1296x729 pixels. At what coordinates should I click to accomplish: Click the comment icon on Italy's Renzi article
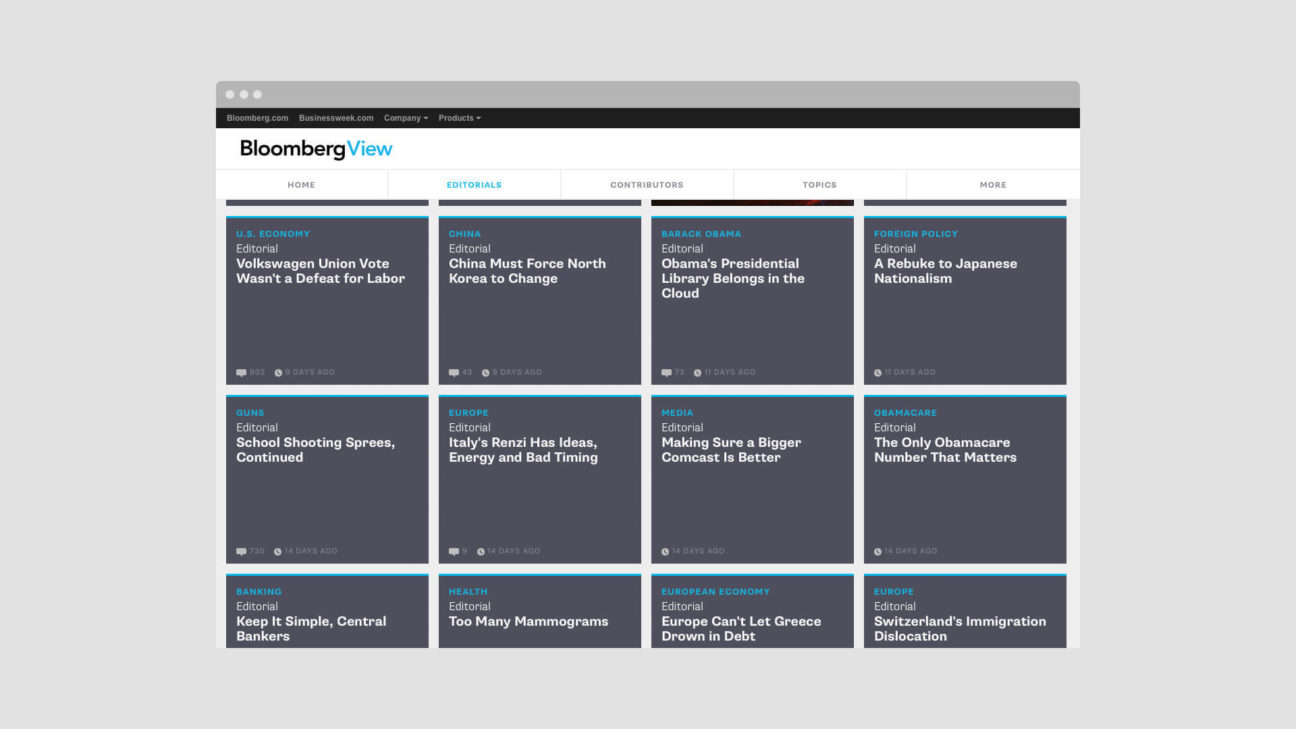tap(454, 550)
